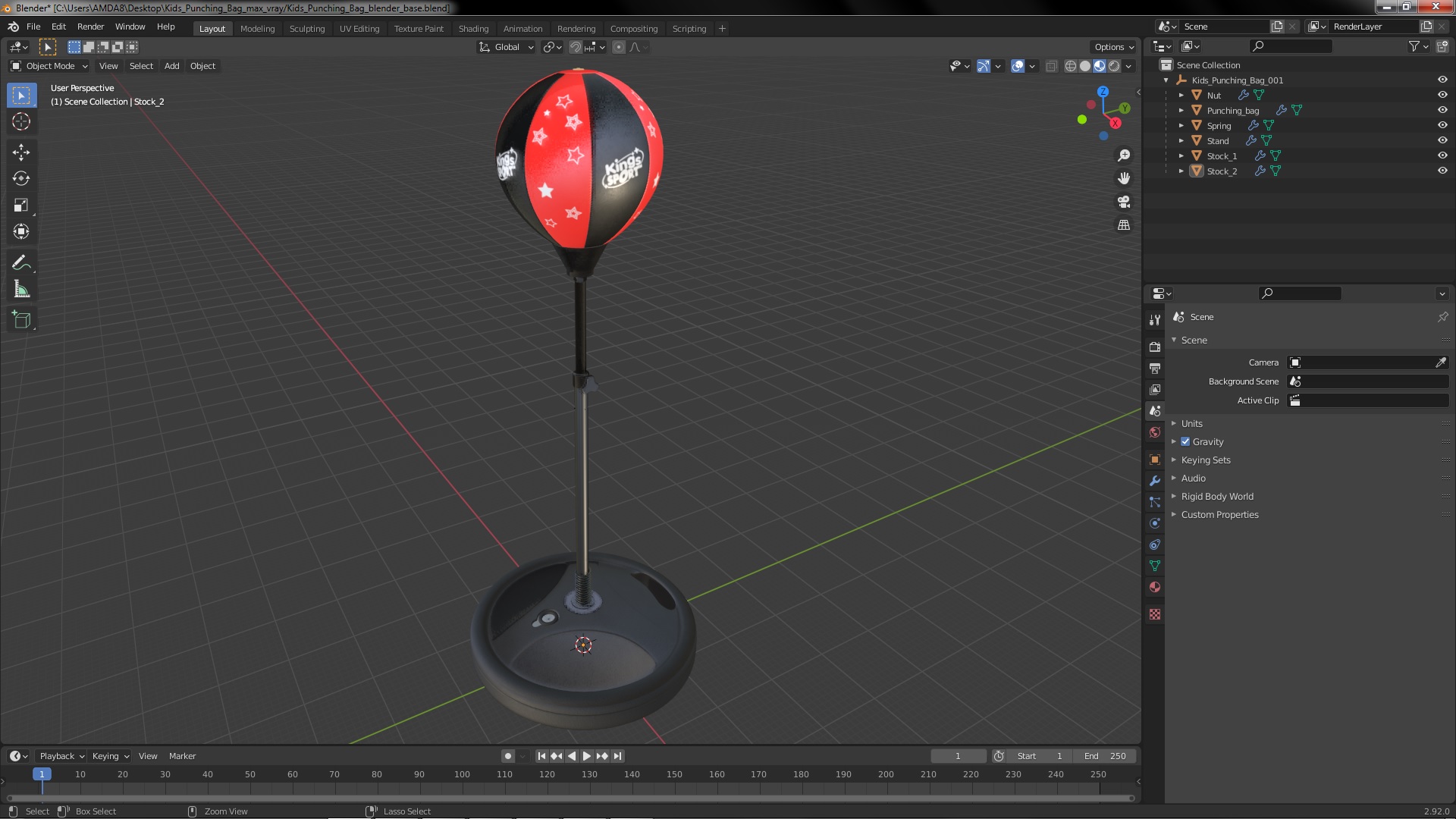
Task: Open the Object properties tab
Action: pyautogui.click(x=1154, y=460)
